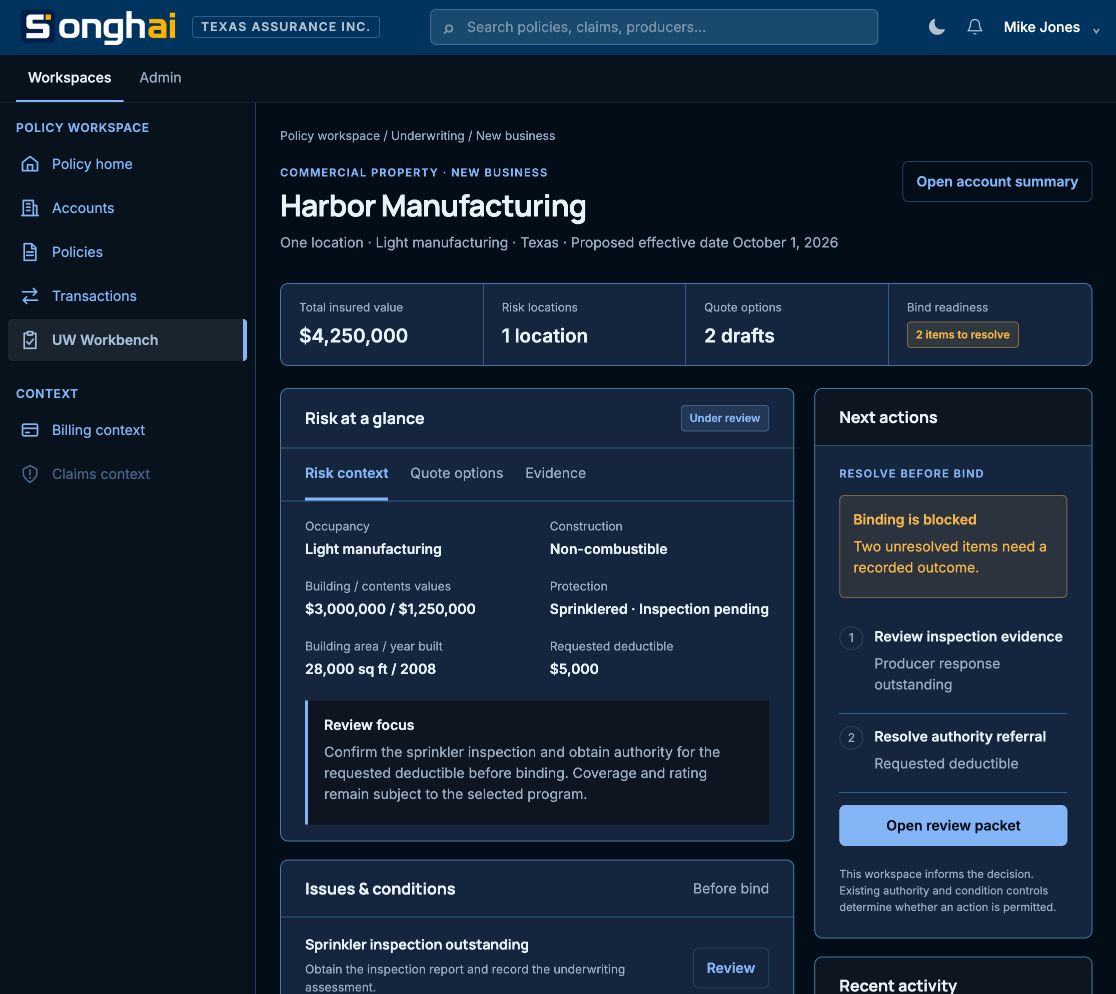Image resolution: width=1116 pixels, height=994 pixels.
Task: Click Resolve authority referral step
Action: (959, 736)
